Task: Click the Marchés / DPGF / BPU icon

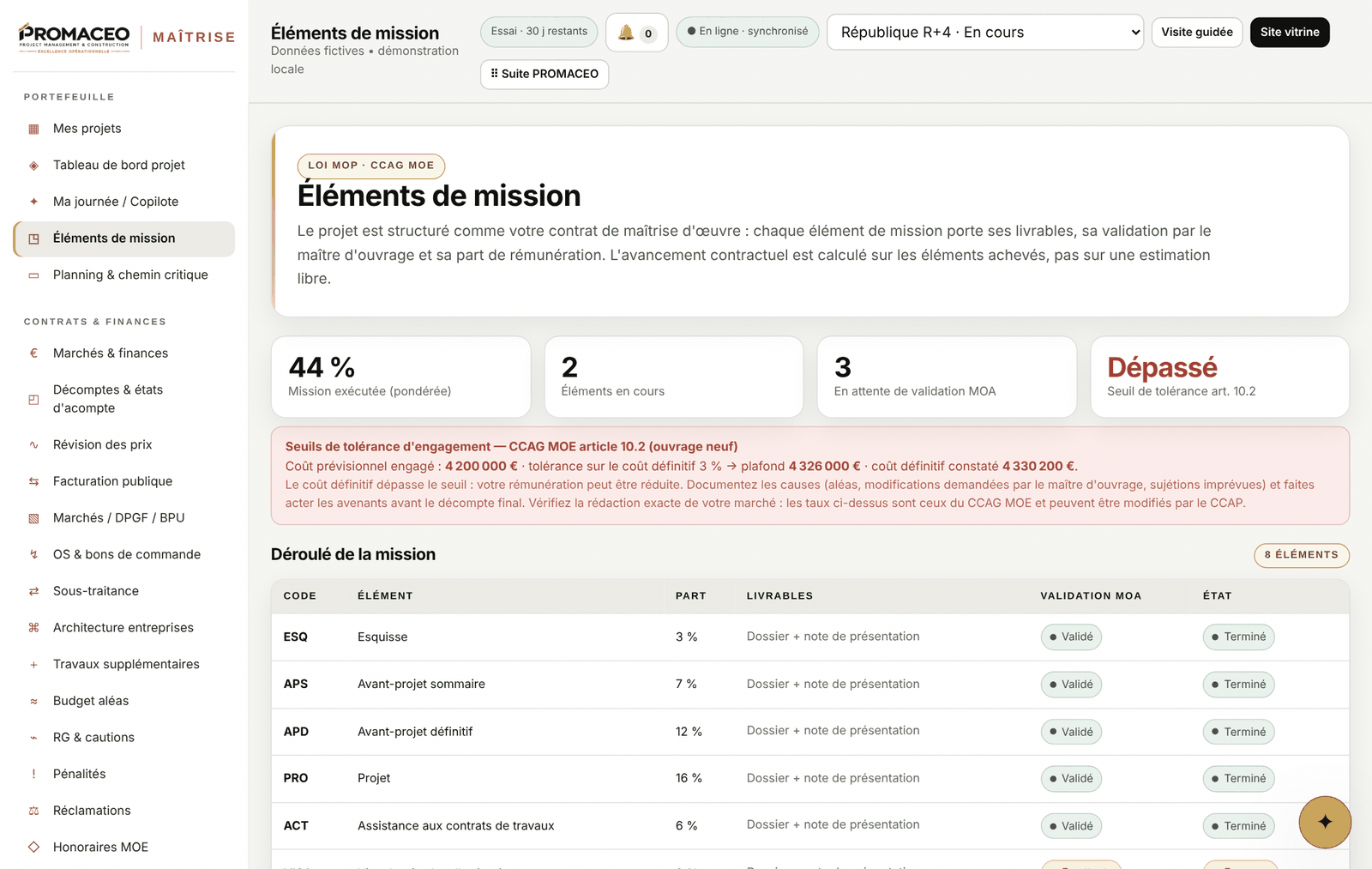Action: [x=34, y=518]
